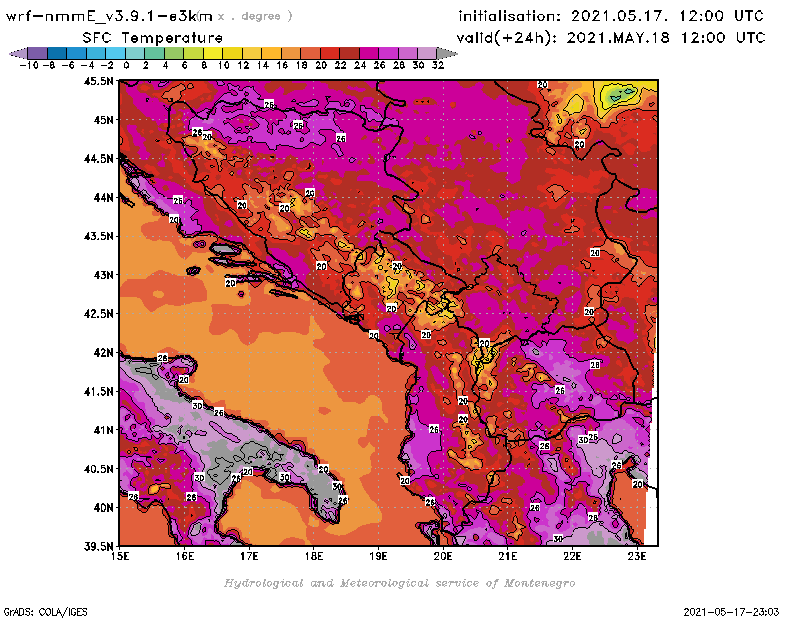This screenshot has width=800, height=618.
Task: Select the magenta swatch between 24 and 26
Action: click(x=369, y=53)
